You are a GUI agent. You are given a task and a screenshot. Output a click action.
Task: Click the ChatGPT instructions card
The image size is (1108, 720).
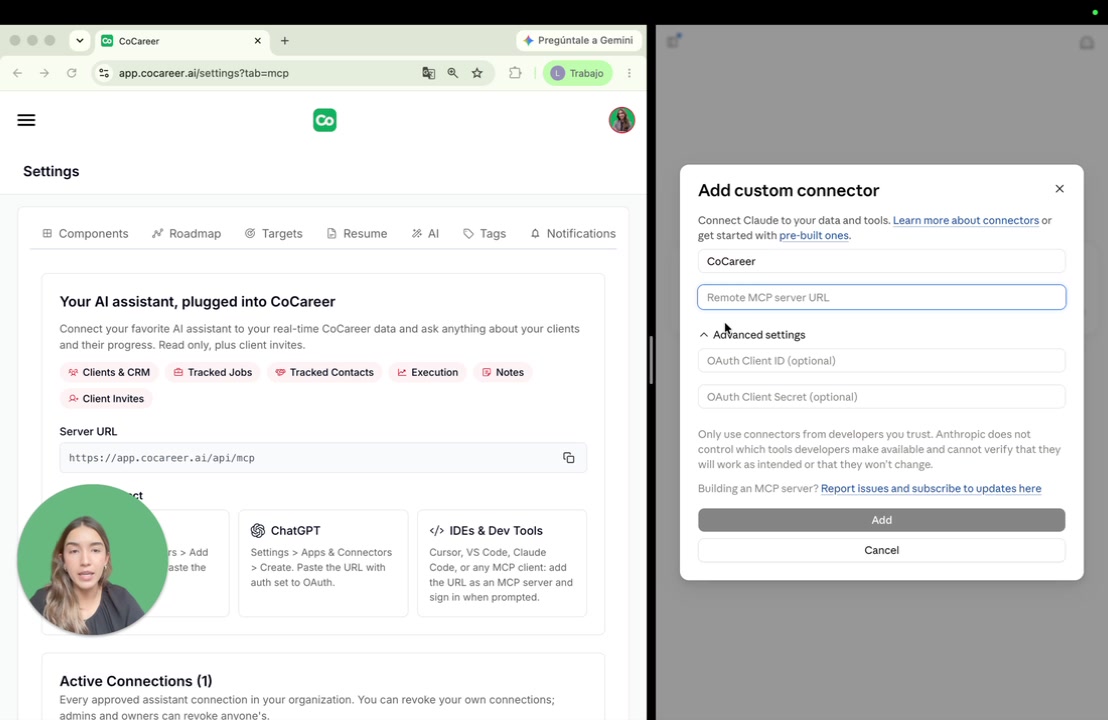[x=323, y=563]
